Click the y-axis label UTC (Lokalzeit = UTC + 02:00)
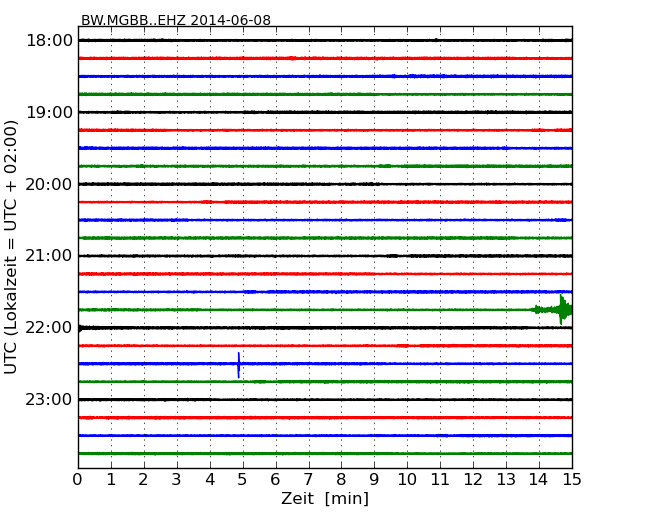The width and height of the screenshot is (650, 520). [x=11, y=247]
